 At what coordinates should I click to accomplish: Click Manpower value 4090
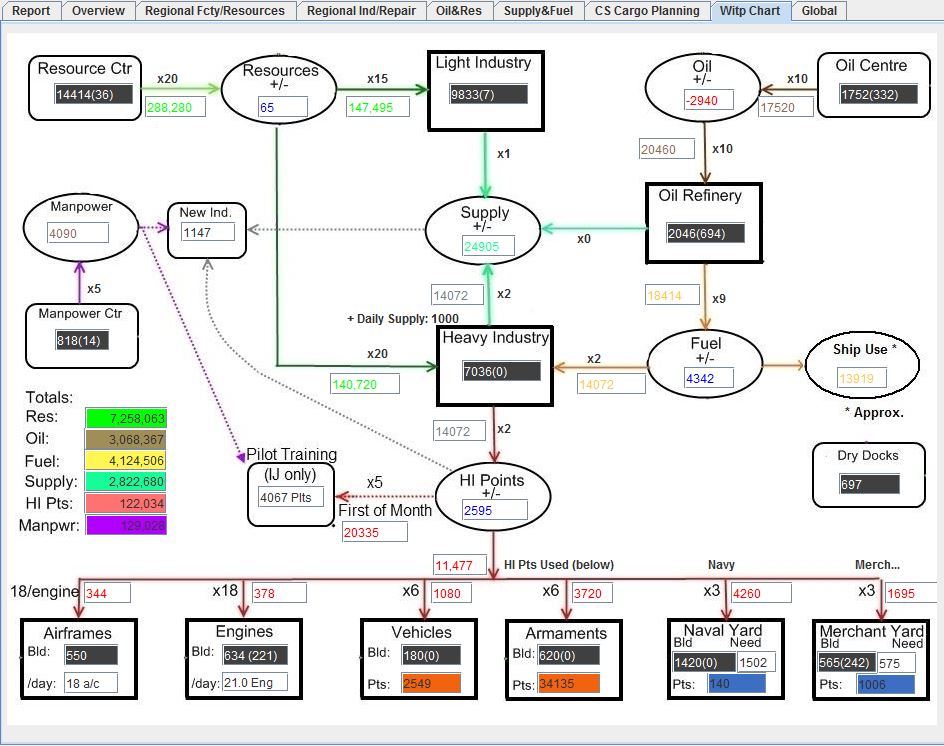[x=78, y=233]
